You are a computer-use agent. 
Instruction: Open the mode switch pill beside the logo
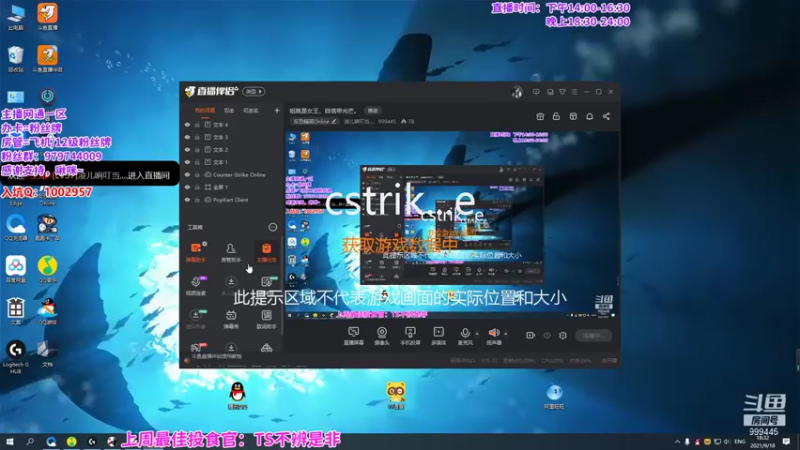coord(254,92)
